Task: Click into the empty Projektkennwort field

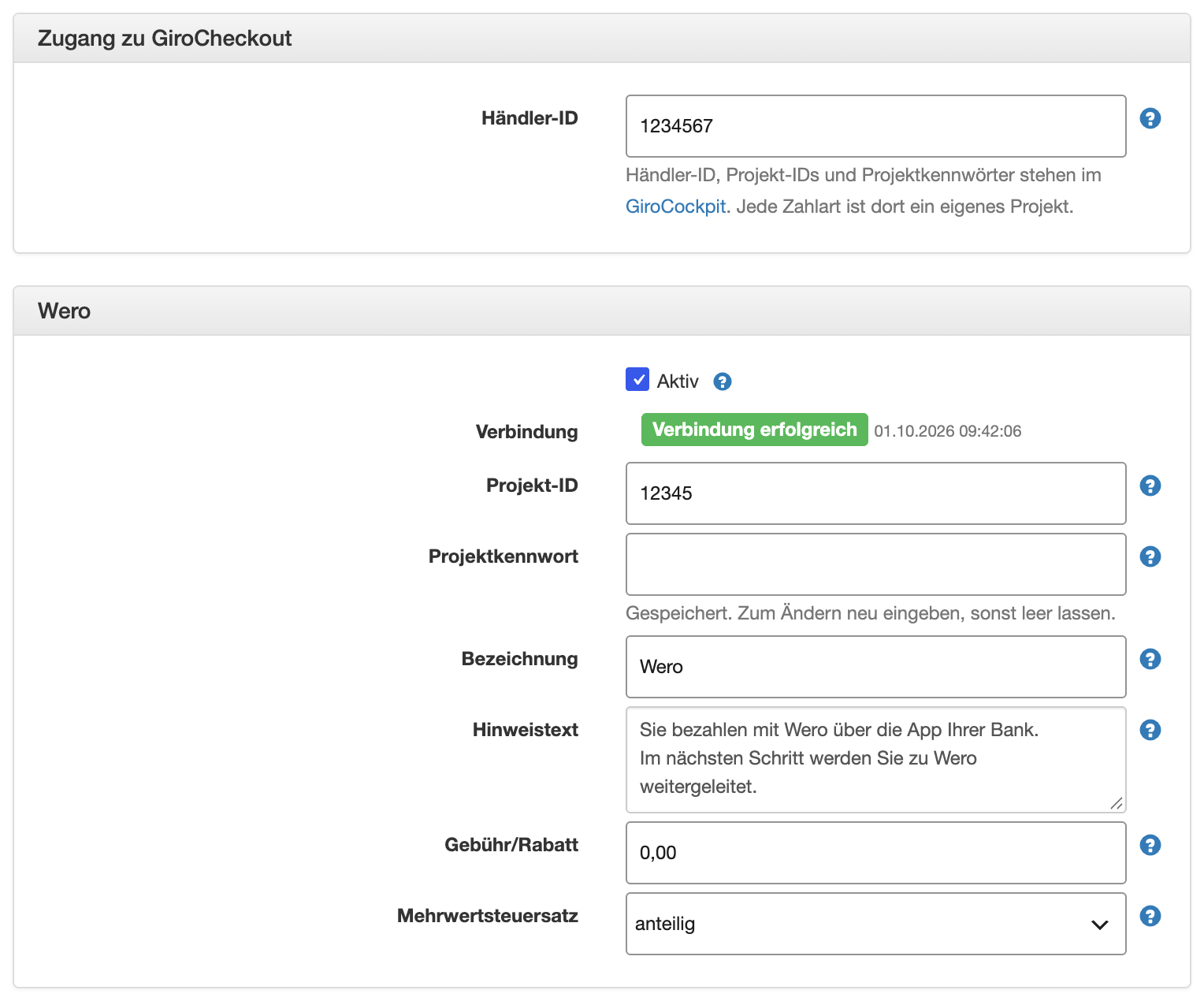Action: [875, 564]
